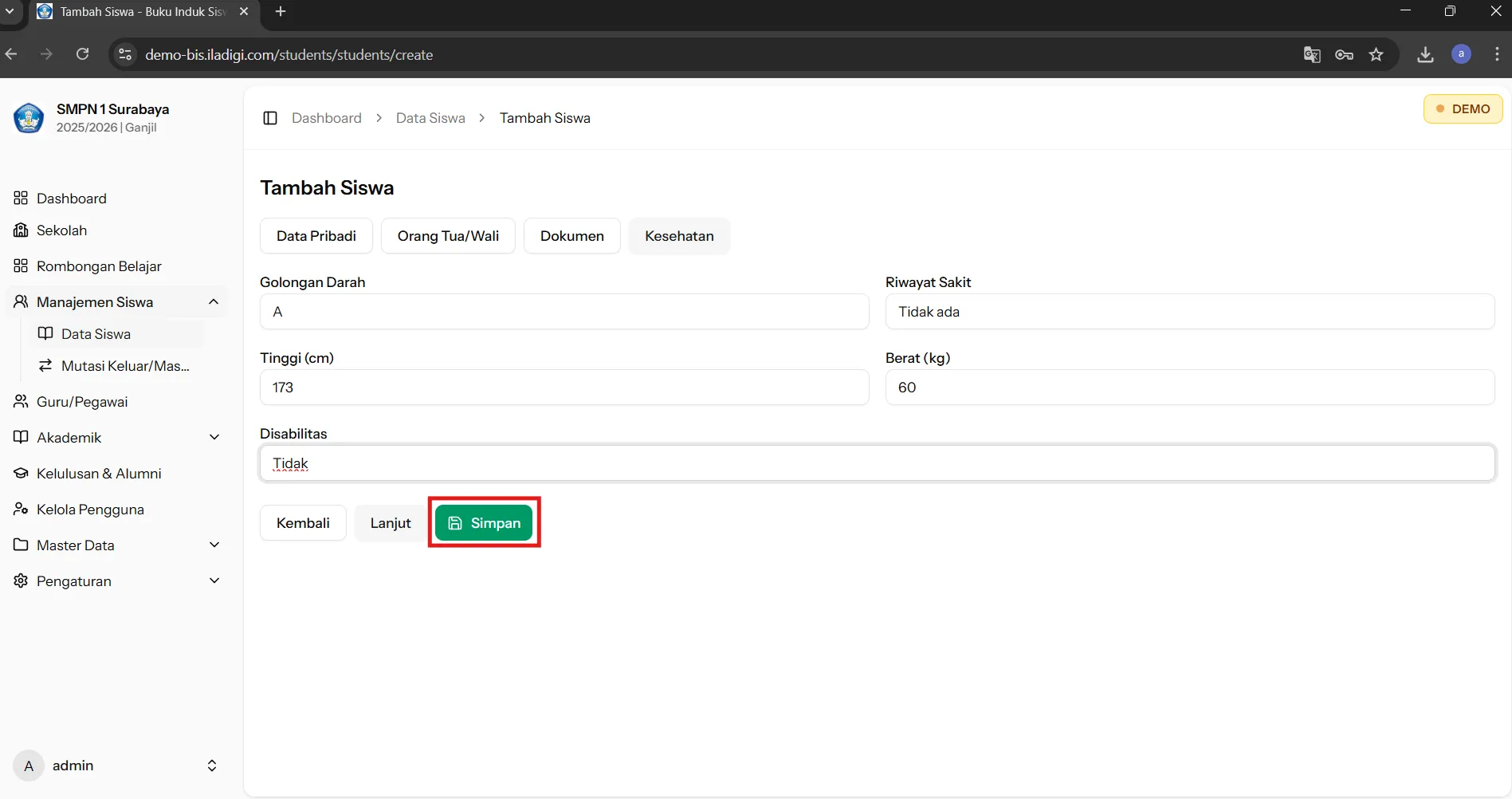Click the Golongan Darah input field
1512x799 pixels.
coord(564,312)
